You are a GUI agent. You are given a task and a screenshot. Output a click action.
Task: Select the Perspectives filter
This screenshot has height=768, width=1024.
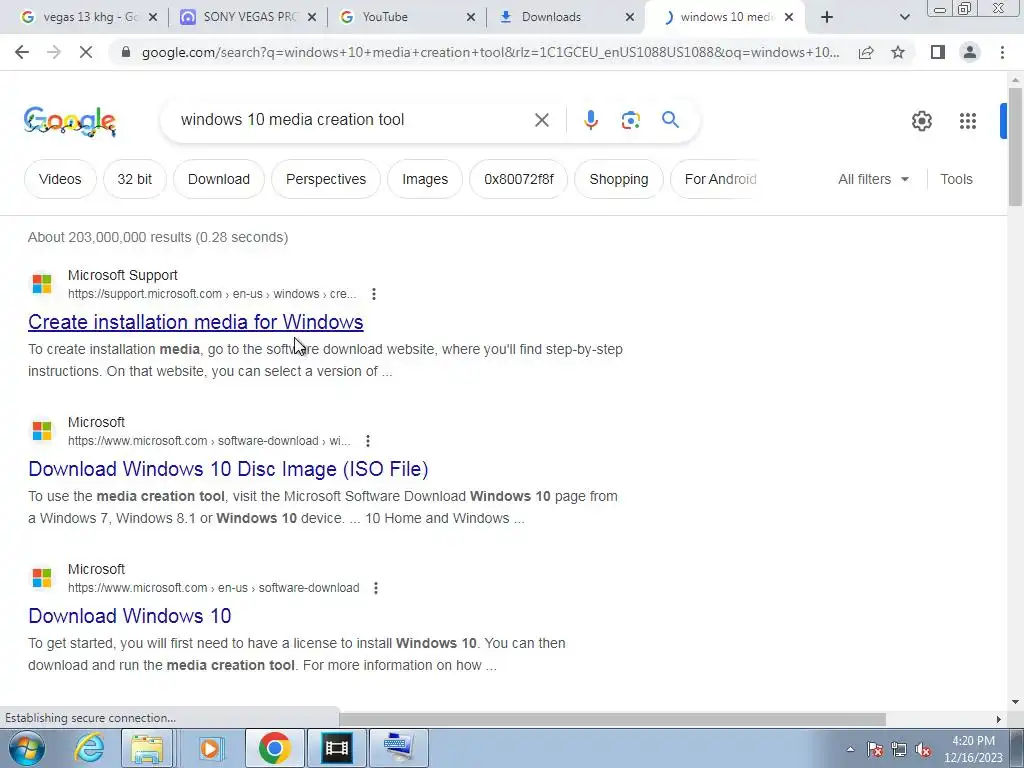click(326, 179)
